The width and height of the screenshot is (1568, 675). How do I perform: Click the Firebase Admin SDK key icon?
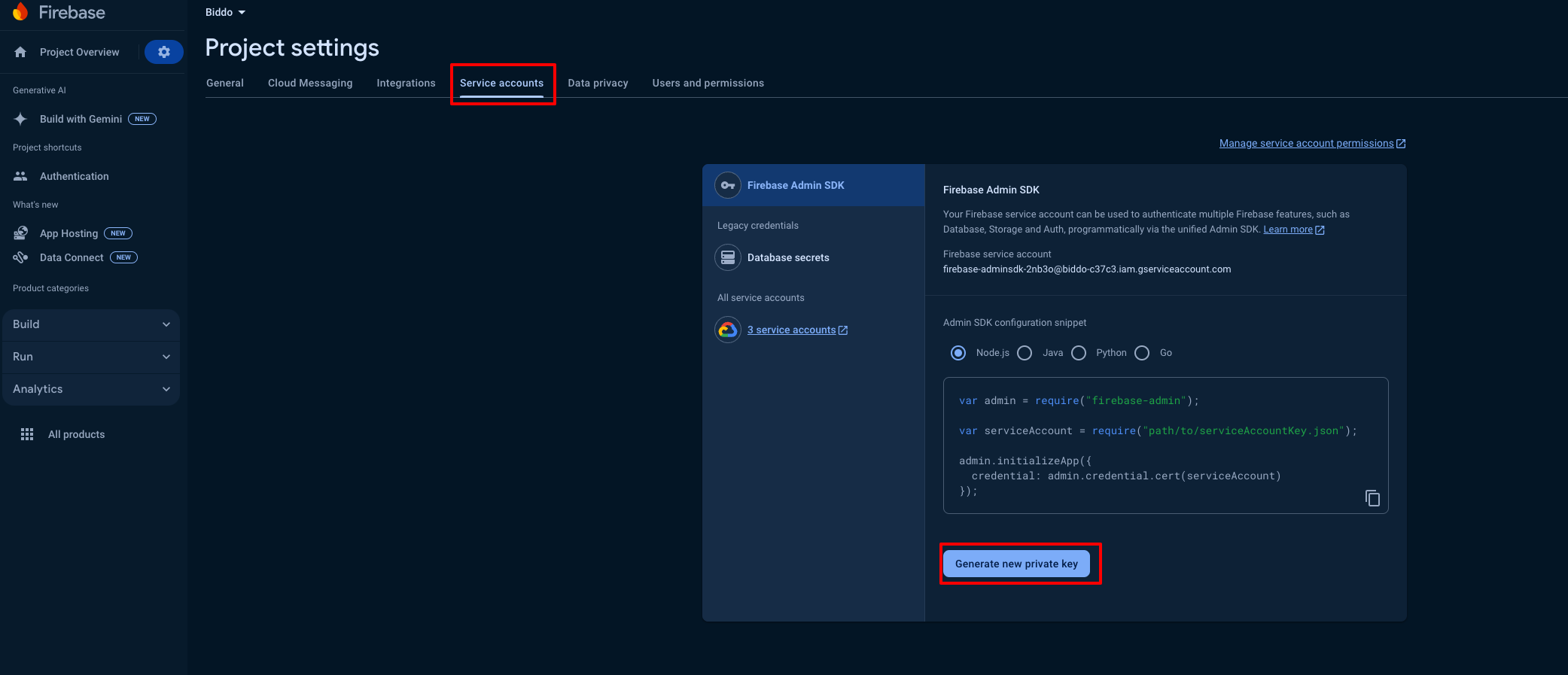(728, 185)
